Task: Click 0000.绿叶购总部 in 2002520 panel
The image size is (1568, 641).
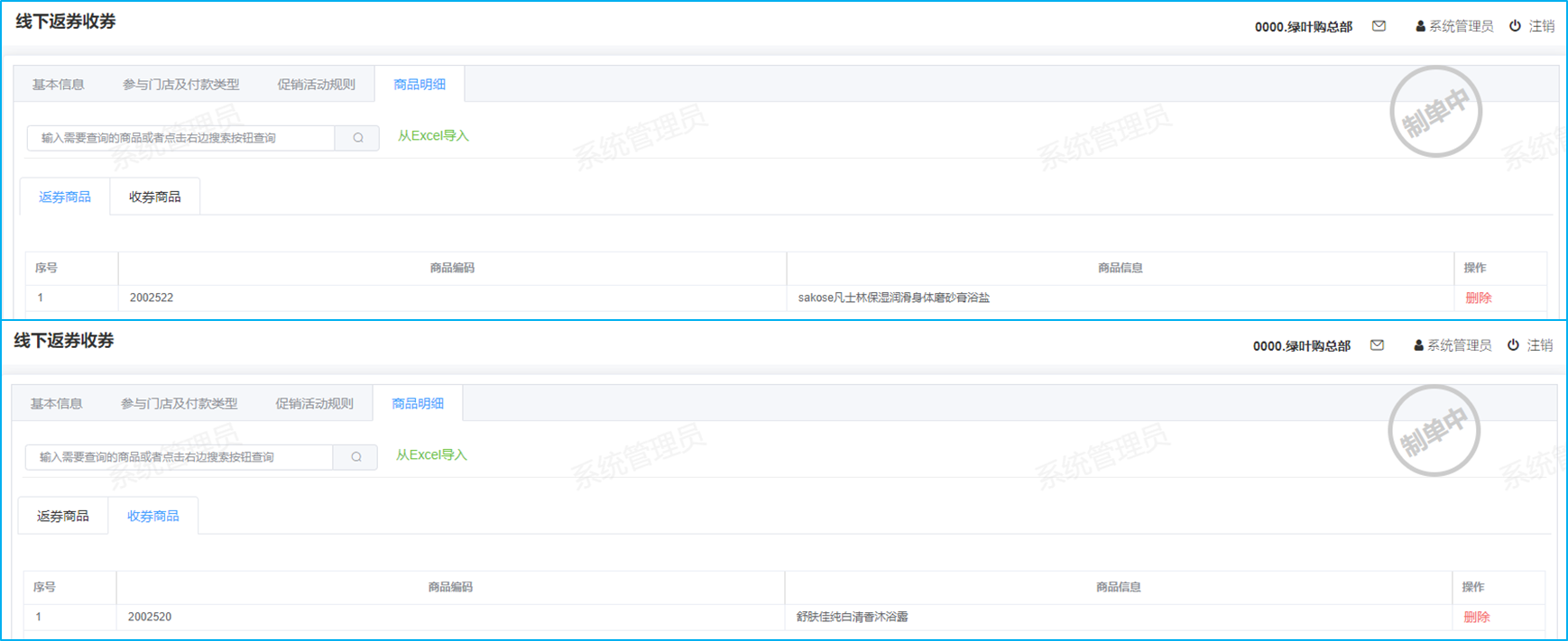Action: pos(1302,346)
